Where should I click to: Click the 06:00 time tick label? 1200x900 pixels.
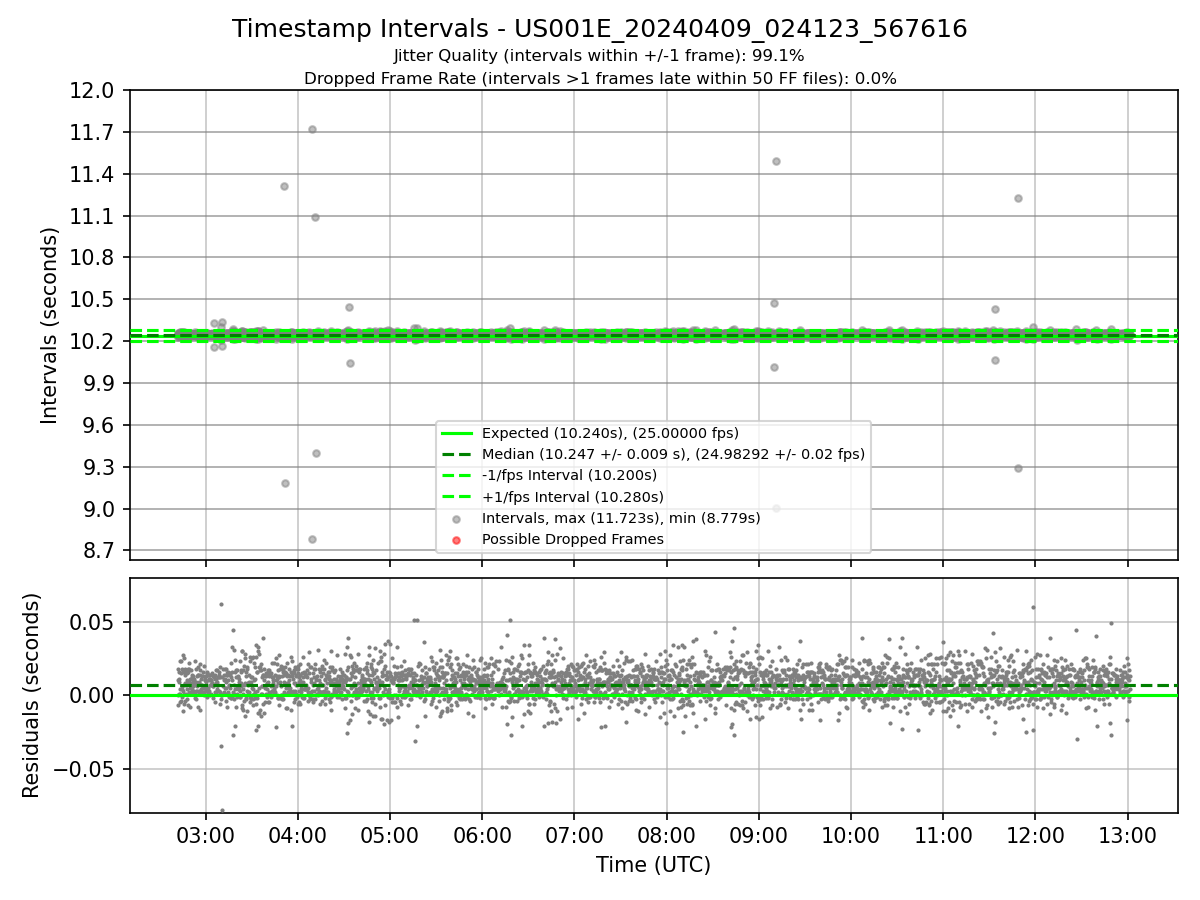482,835
